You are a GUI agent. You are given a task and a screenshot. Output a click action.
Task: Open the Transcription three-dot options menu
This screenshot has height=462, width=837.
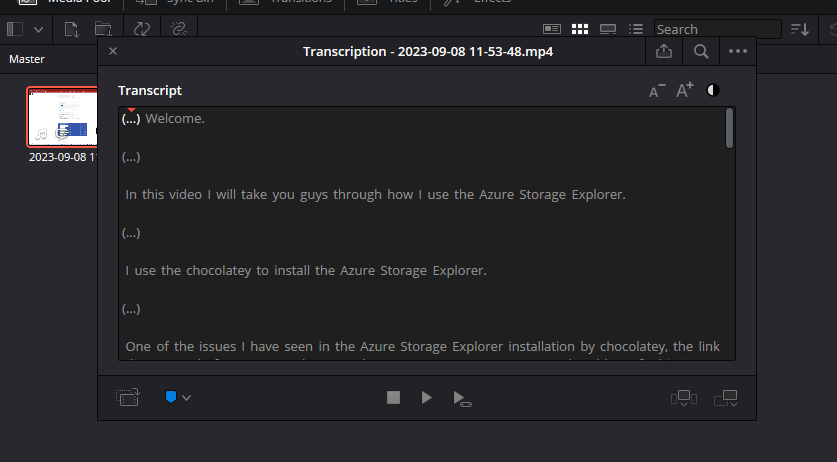pyautogui.click(x=738, y=51)
